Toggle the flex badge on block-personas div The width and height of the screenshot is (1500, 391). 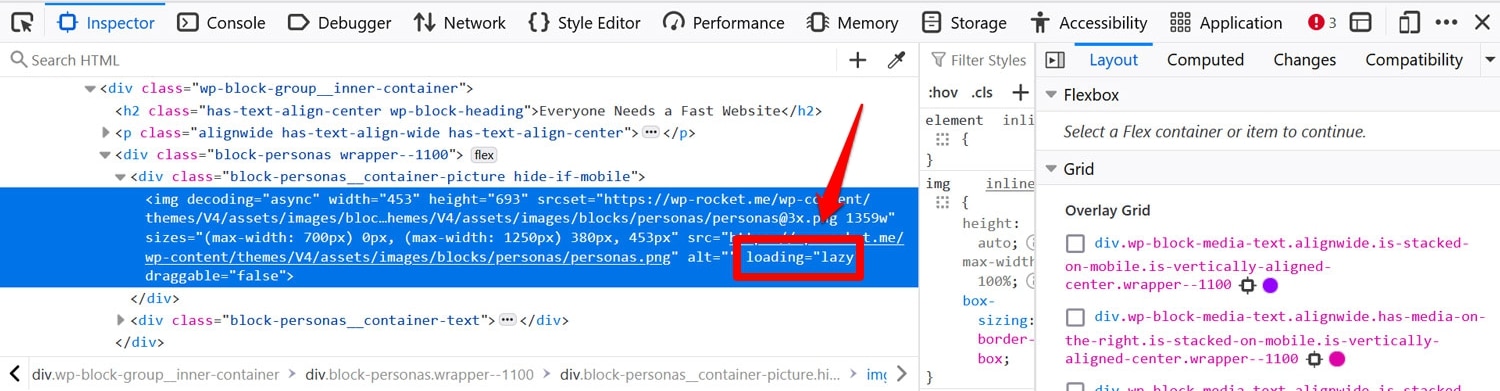[484, 155]
